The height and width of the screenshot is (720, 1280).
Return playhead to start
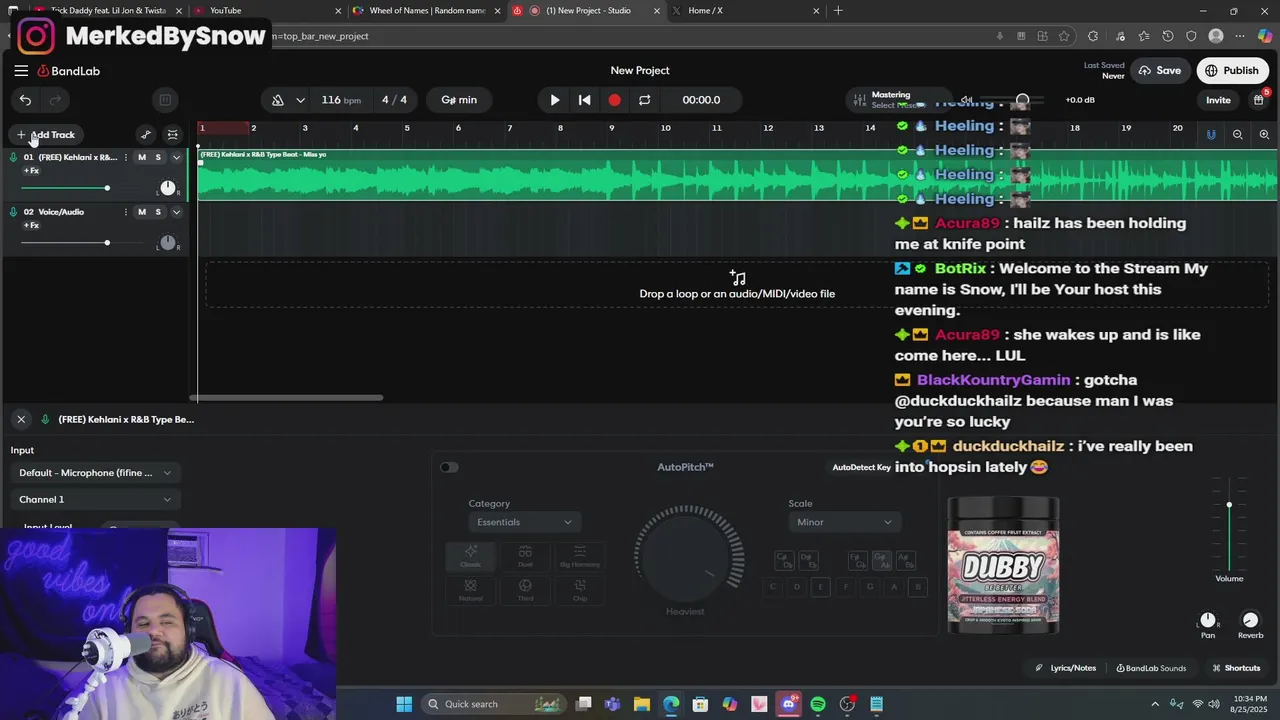(585, 100)
